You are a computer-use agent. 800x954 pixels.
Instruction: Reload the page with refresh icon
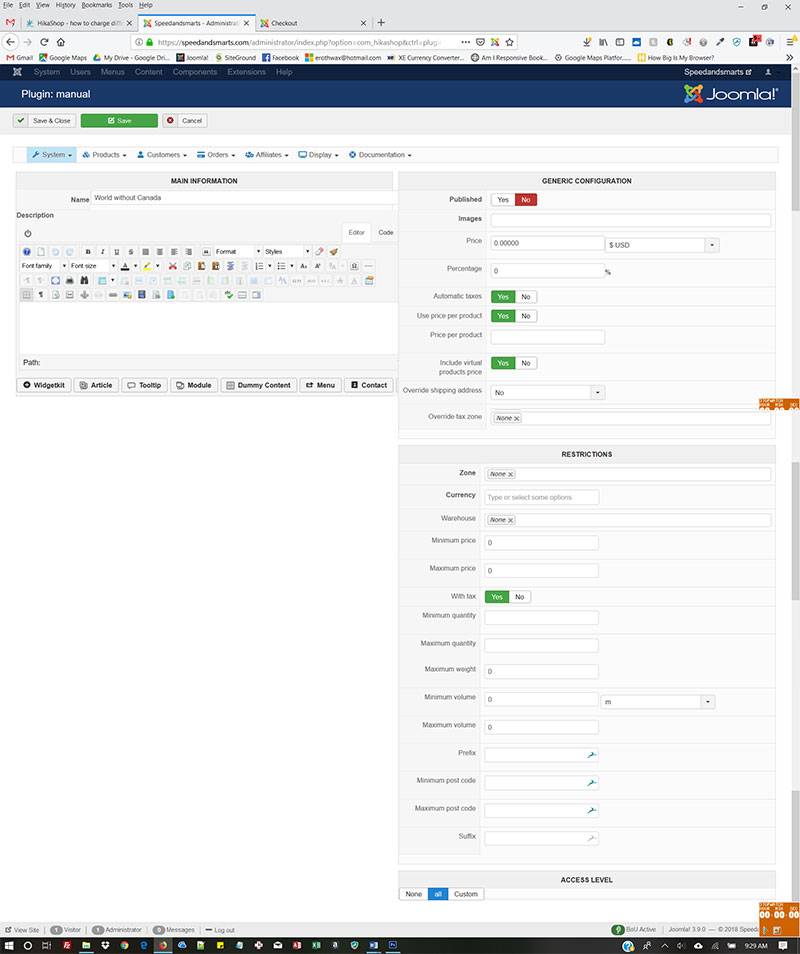[x=44, y=42]
